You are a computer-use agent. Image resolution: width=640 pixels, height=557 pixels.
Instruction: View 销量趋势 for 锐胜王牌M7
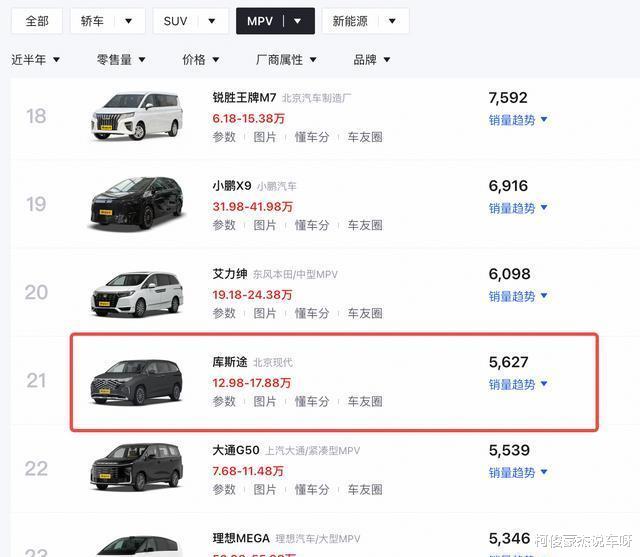click(x=518, y=120)
